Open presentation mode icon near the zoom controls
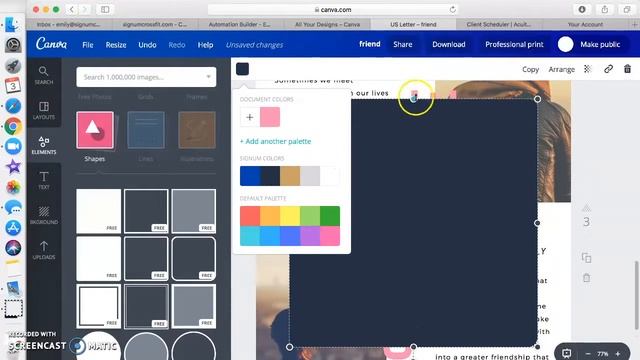The image size is (640, 360). coord(567,353)
